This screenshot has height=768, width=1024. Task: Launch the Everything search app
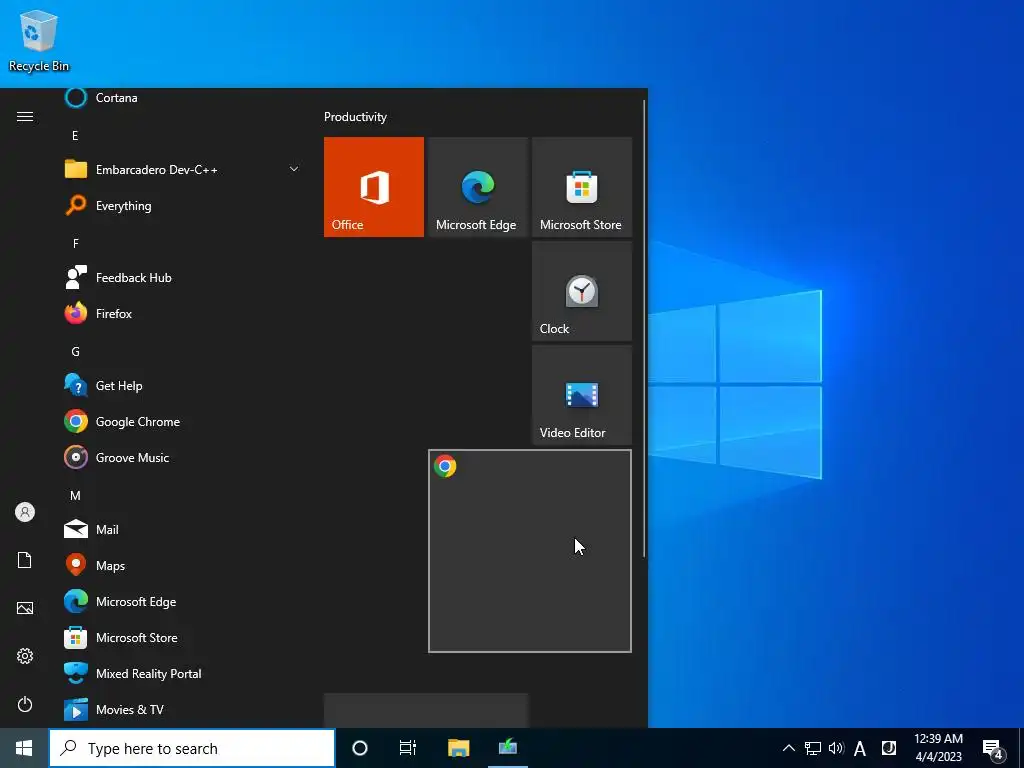pos(183,206)
